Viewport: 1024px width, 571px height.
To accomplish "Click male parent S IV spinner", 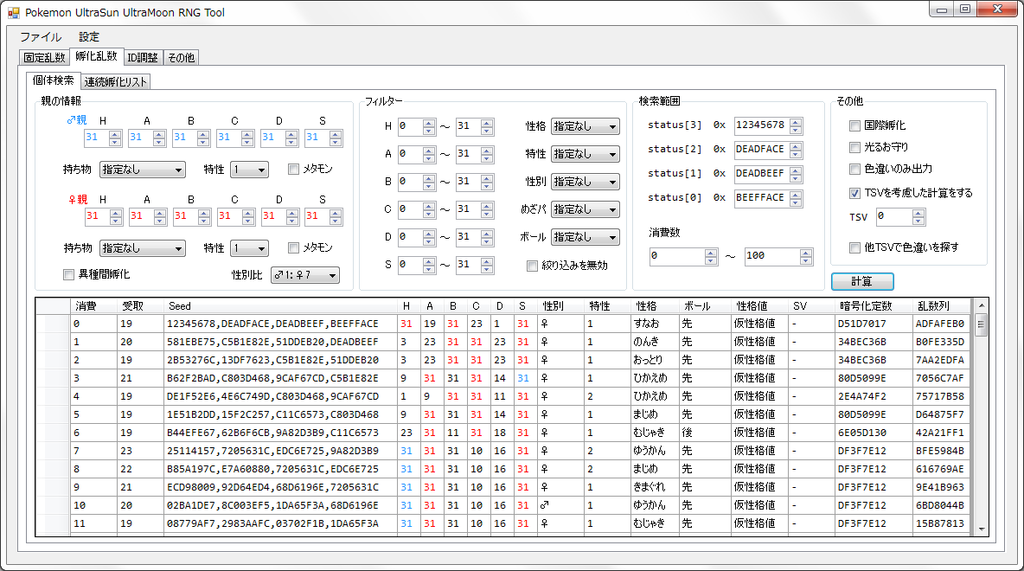I will (x=336, y=138).
